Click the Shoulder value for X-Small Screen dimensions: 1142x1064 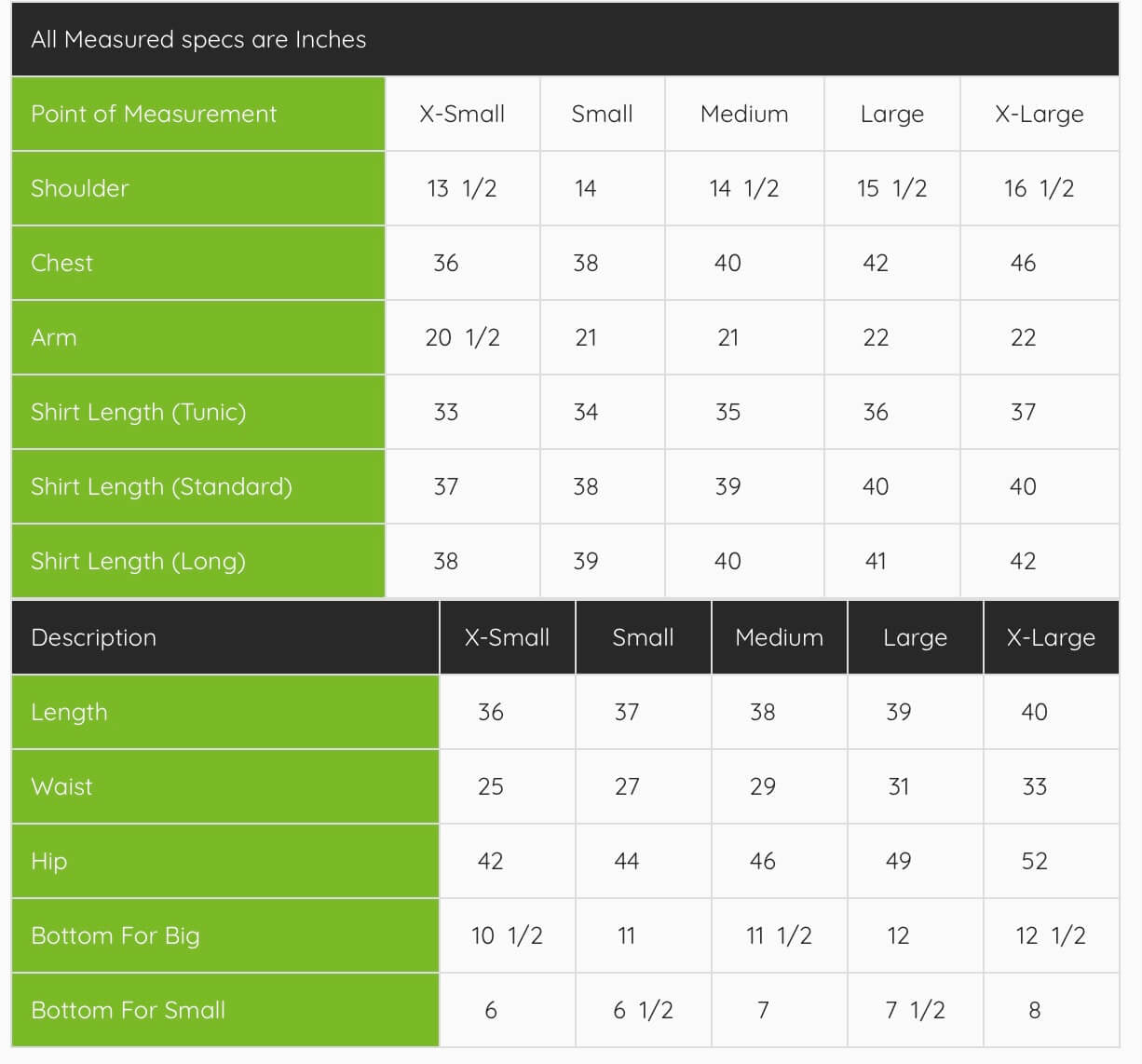(x=462, y=188)
